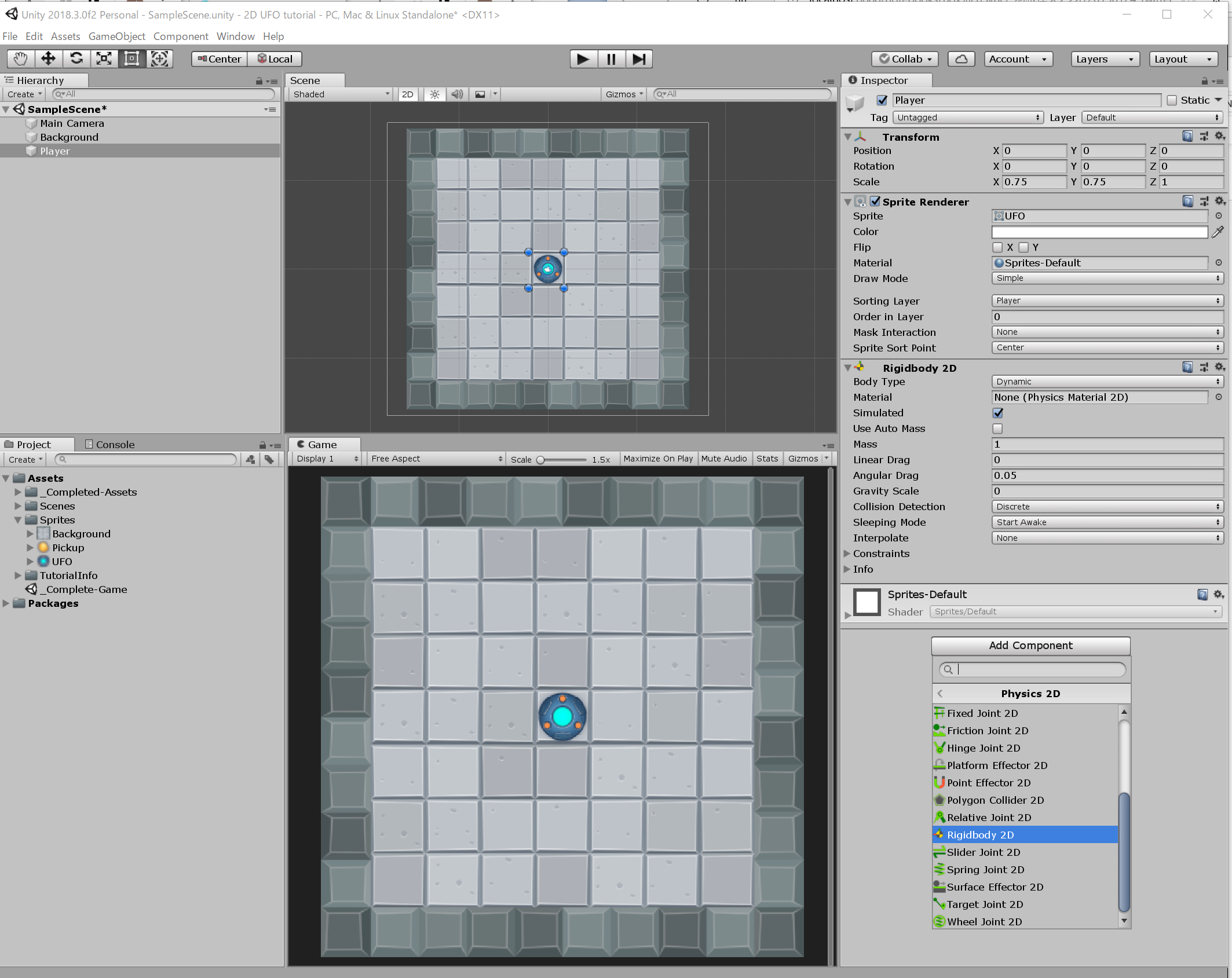Screen dimensions: 1232x978
Task: Select the Scale tool
Action: click(x=104, y=58)
